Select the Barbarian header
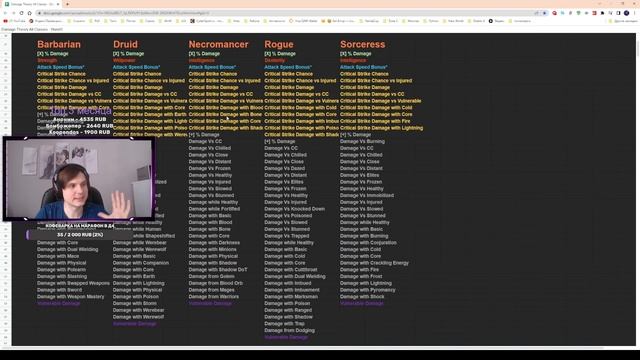The width and height of the screenshot is (640, 360). coord(59,44)
